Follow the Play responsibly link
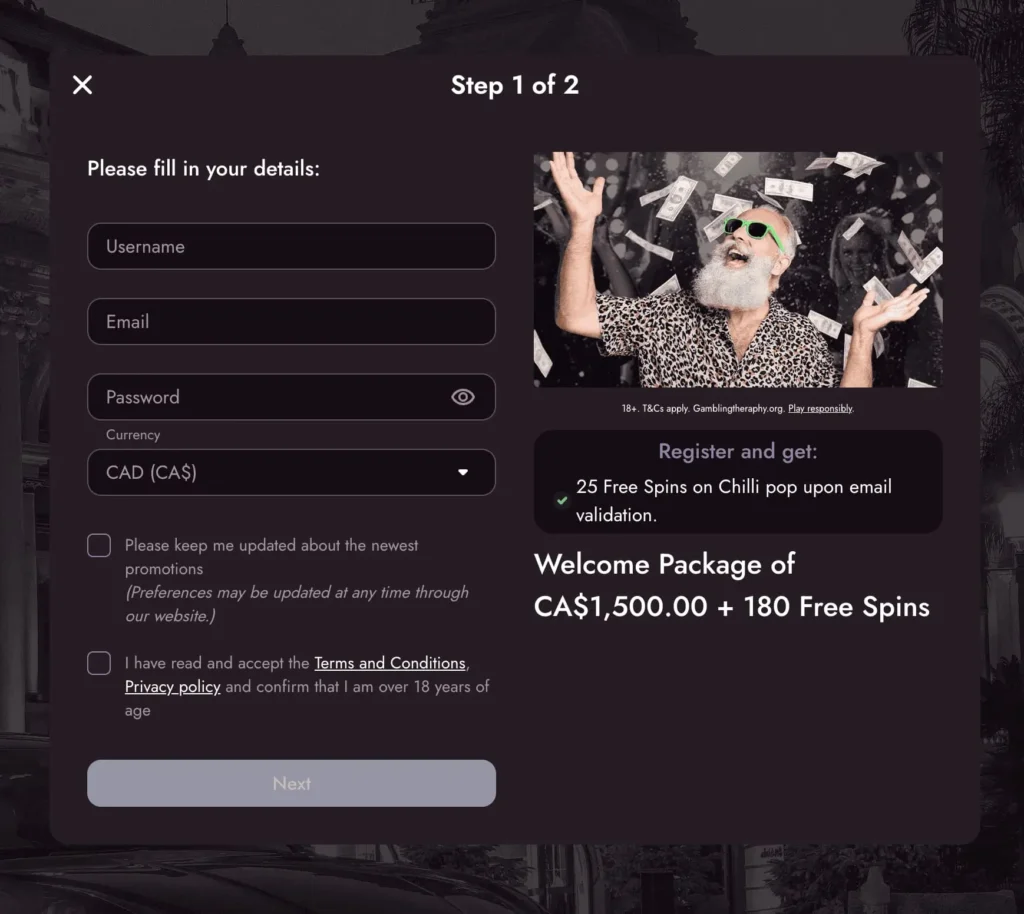The width and height of the screenshot is (1024, 914). [x=820, y=409]
